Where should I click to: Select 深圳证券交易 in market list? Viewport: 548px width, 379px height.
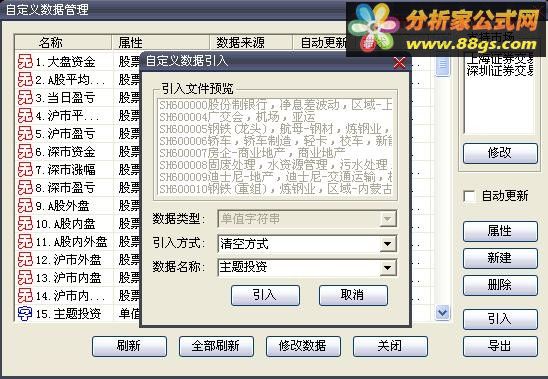pos(500,71)
